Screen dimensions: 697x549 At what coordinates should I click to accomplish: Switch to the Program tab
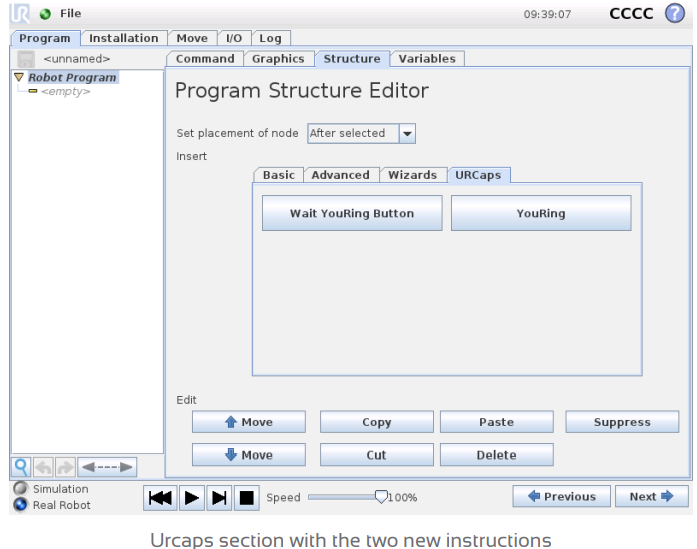[45, 38]
